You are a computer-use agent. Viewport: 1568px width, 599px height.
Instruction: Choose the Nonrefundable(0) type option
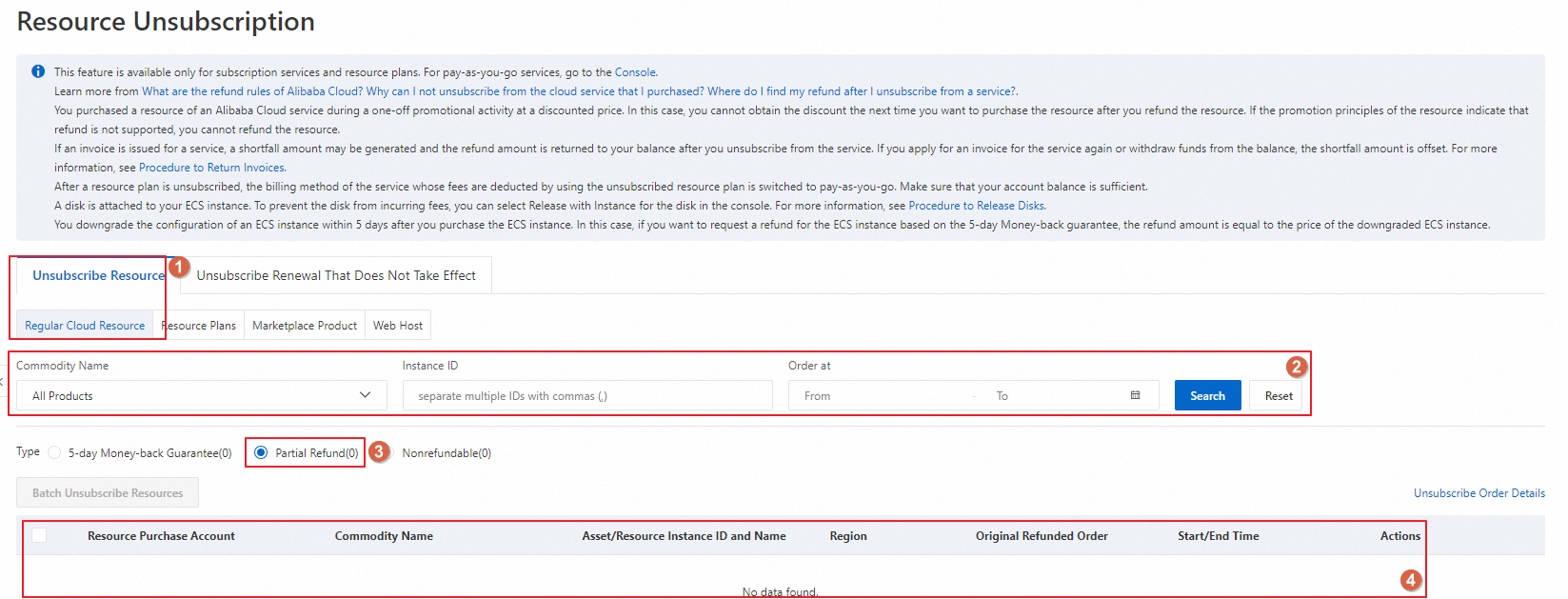pyautogui.click(x=447, y=453)
